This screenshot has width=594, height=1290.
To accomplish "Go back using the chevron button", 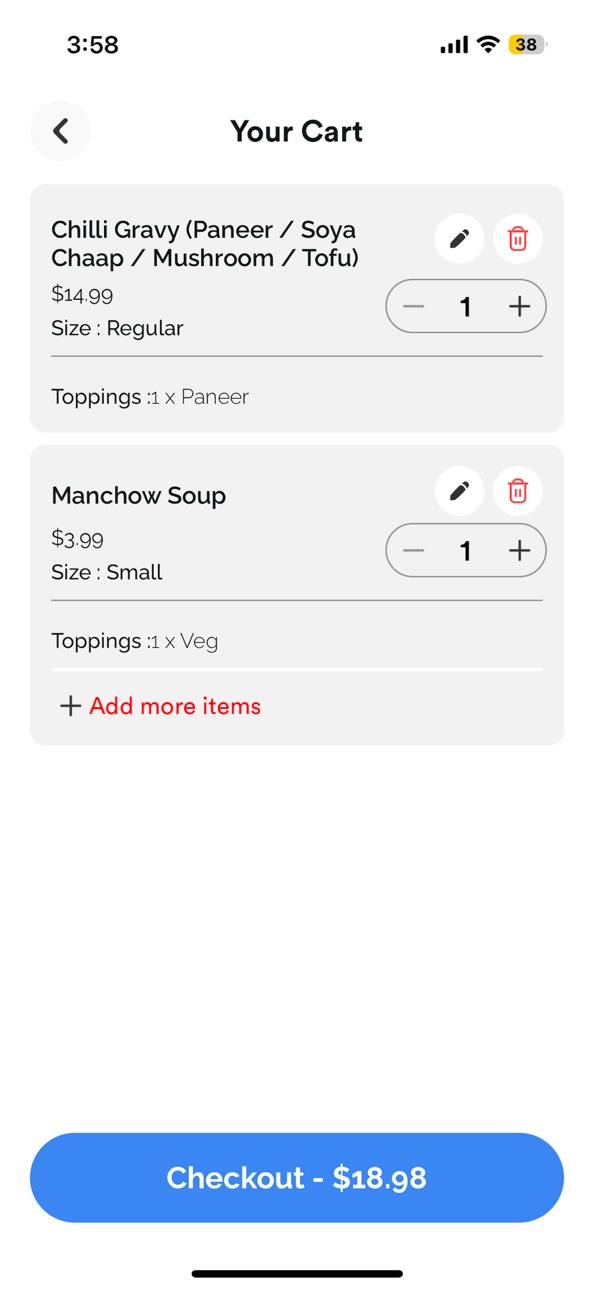I will pos(60,131).
